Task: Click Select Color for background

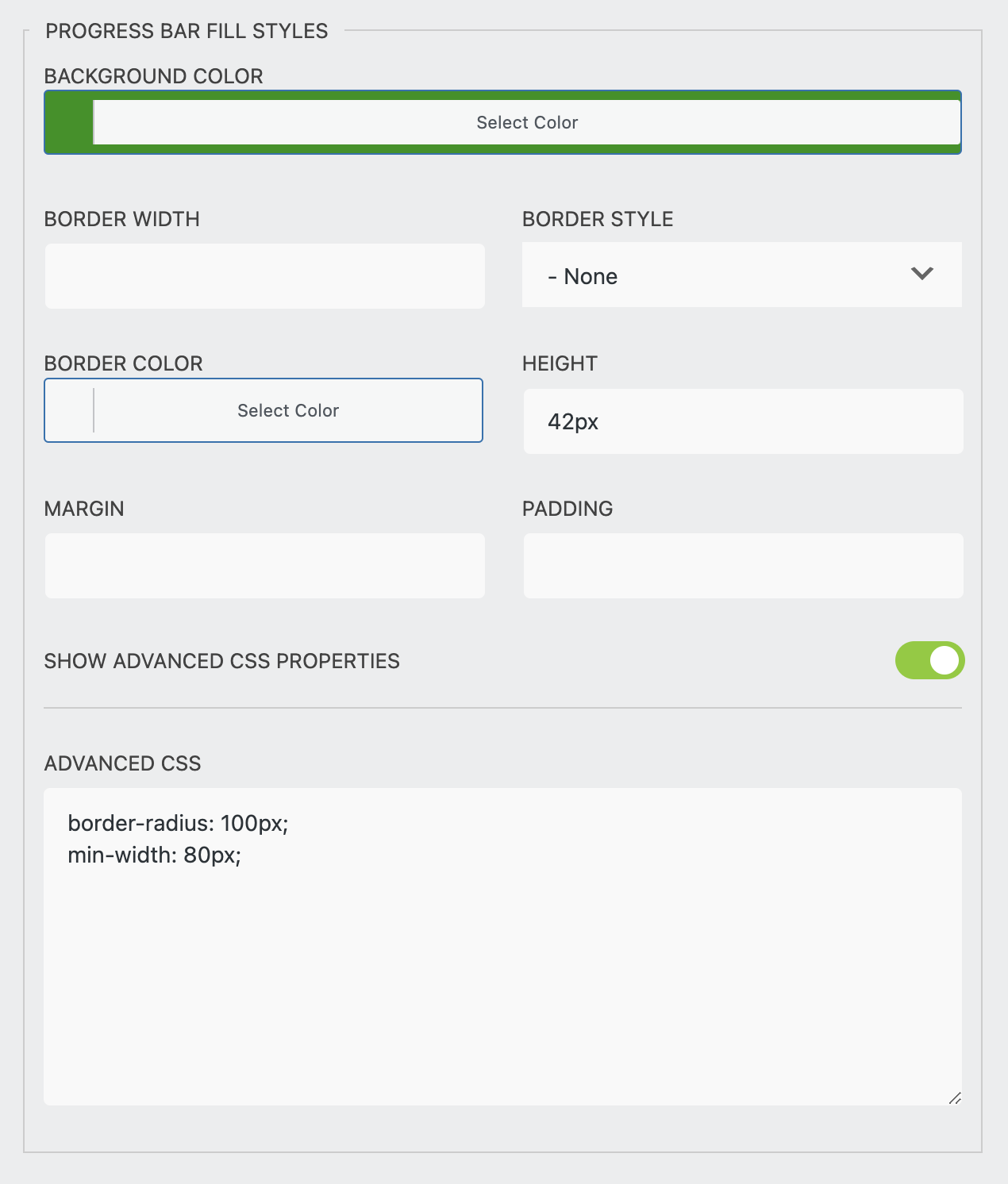Action: tap(526, 122)
